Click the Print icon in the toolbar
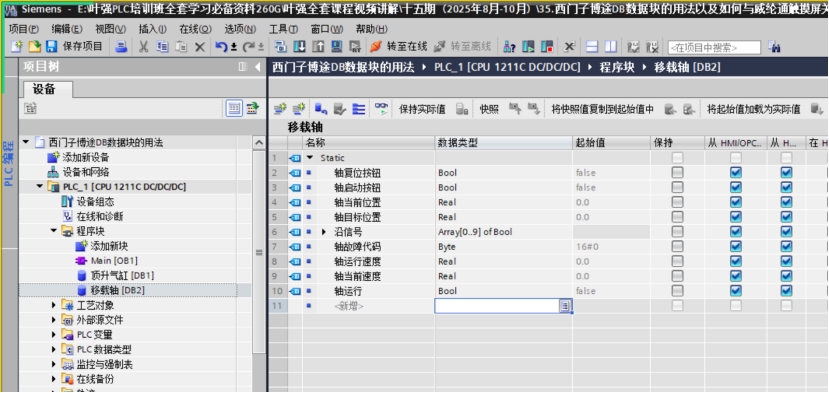This screenshot has height=393, width=829. 121,47
